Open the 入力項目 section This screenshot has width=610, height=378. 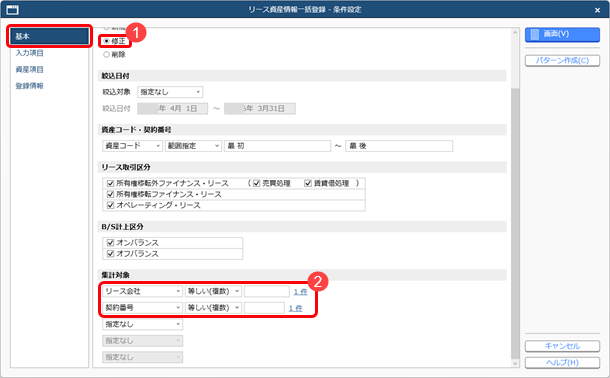click(x=30, y=53)
